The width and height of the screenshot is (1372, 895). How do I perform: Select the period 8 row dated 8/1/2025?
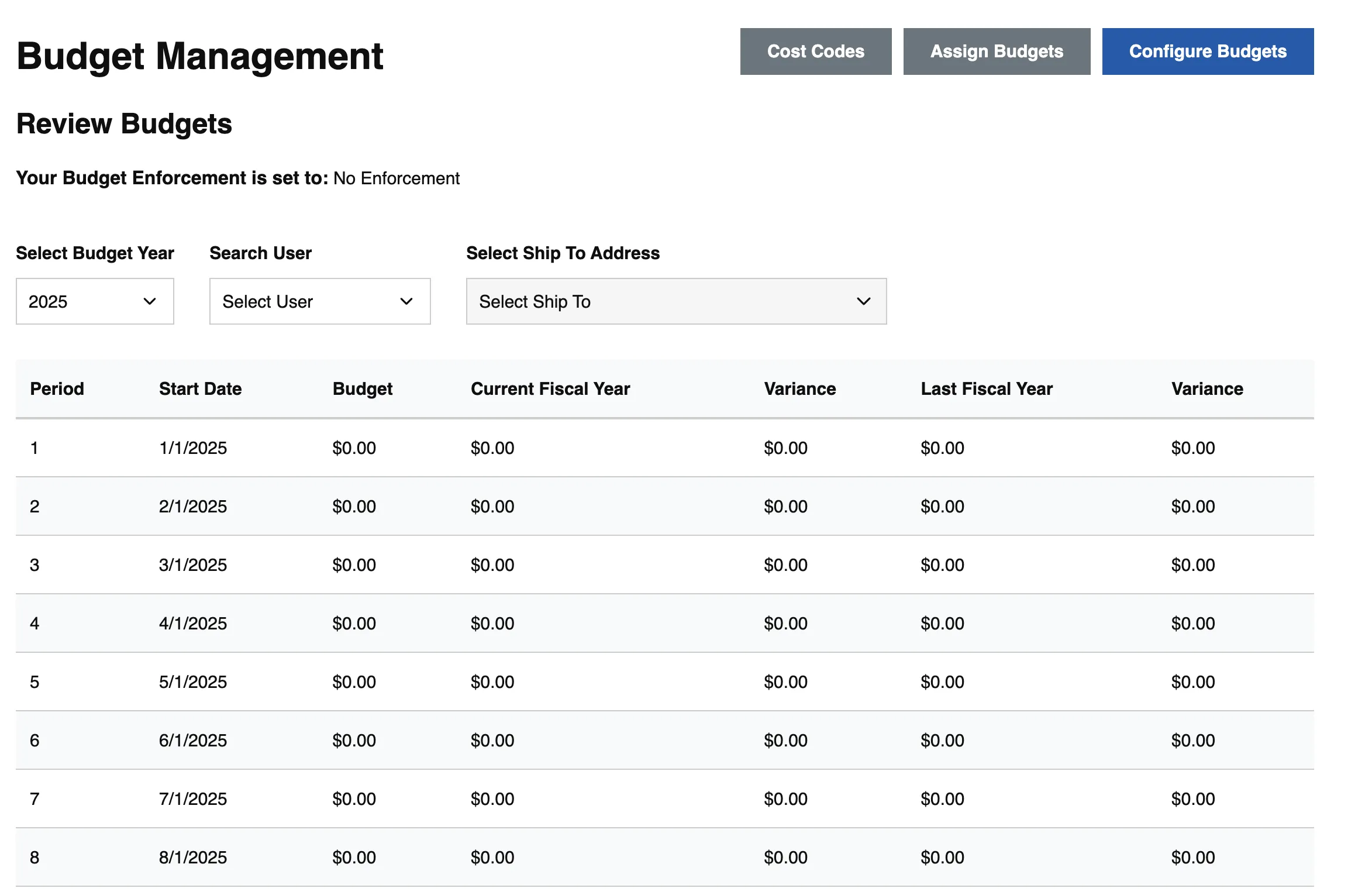[664, 858]
